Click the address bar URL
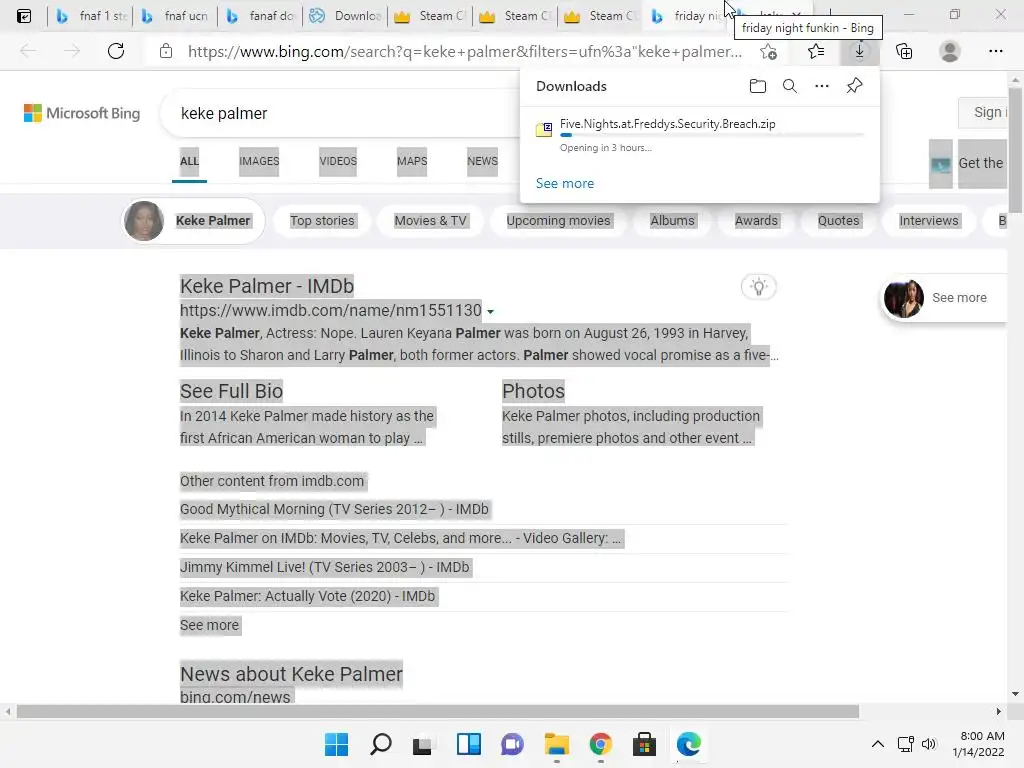The image size is (1024, 768). [465, 52]
